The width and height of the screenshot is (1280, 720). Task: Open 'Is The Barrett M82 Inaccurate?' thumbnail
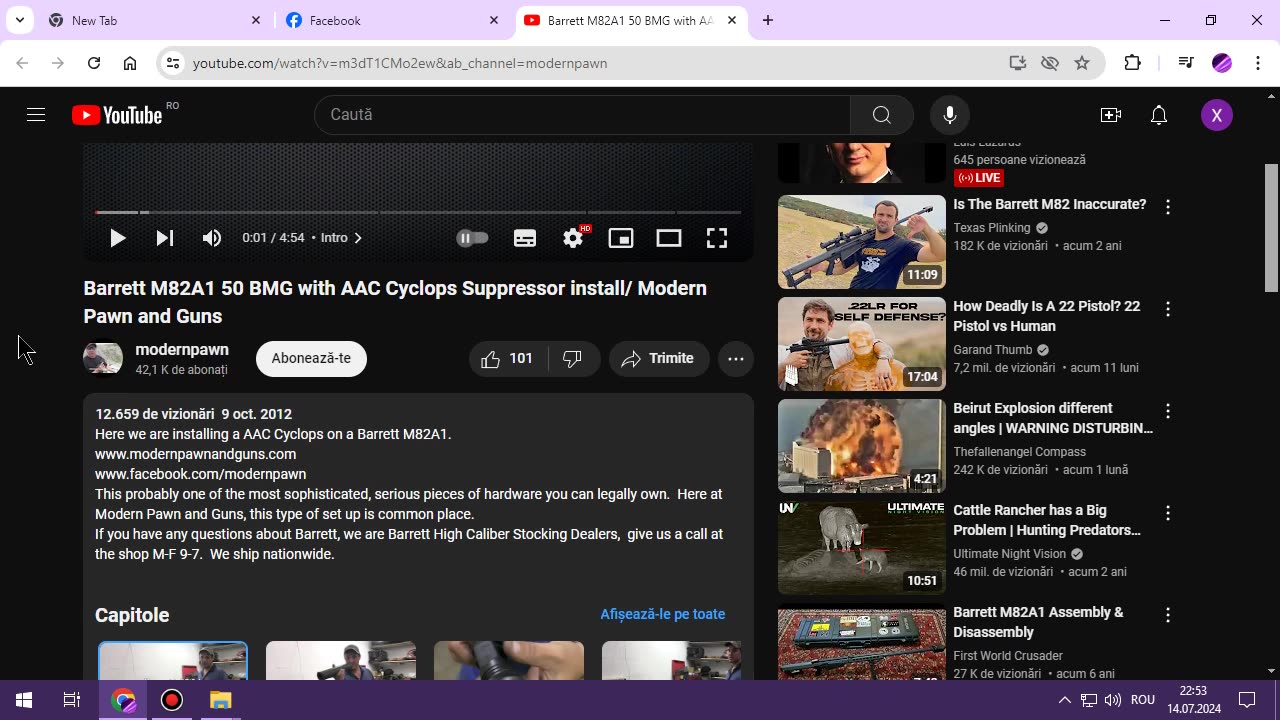862,242
